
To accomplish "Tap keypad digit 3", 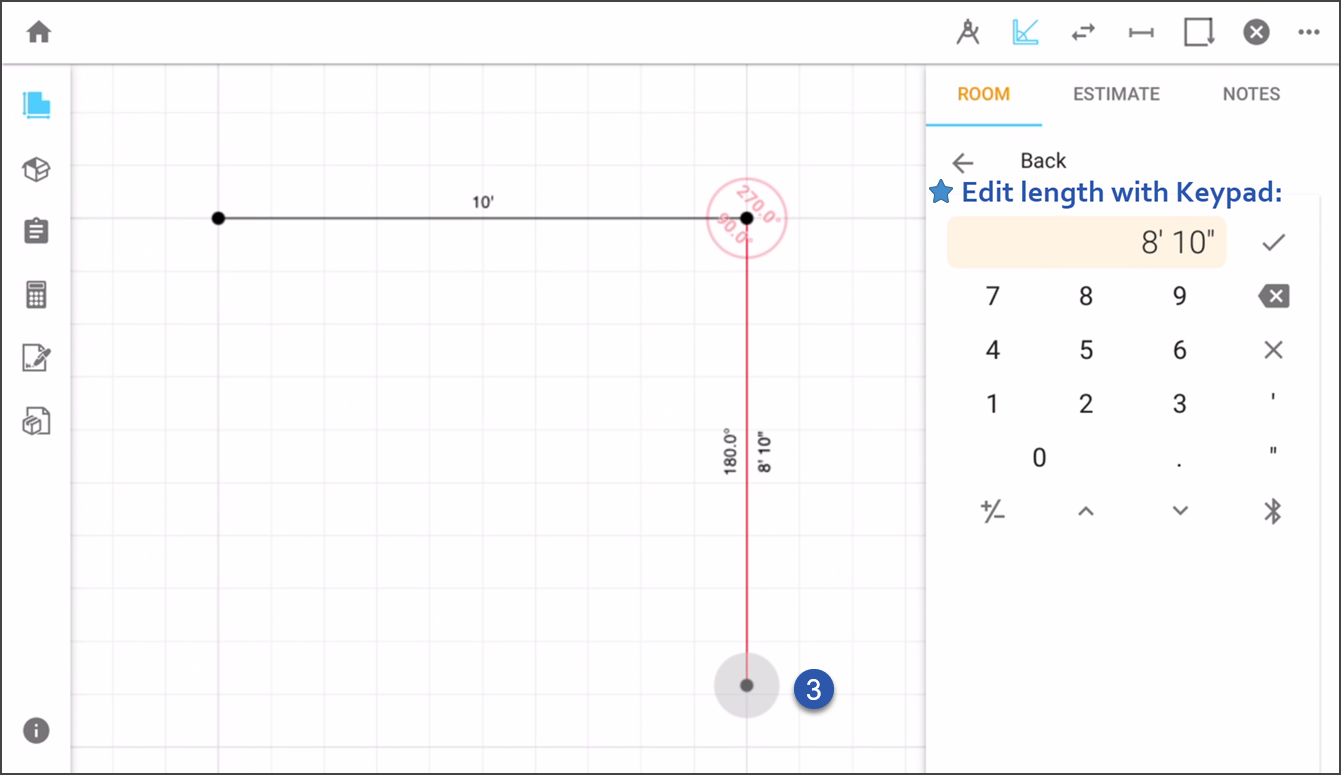I will click(1180, 404).
